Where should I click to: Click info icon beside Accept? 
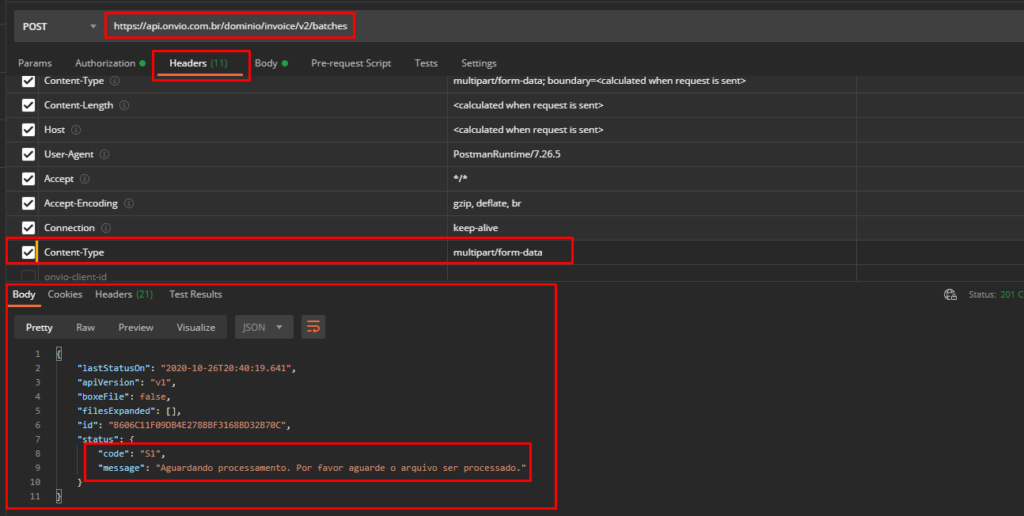(x=84, y=179)
